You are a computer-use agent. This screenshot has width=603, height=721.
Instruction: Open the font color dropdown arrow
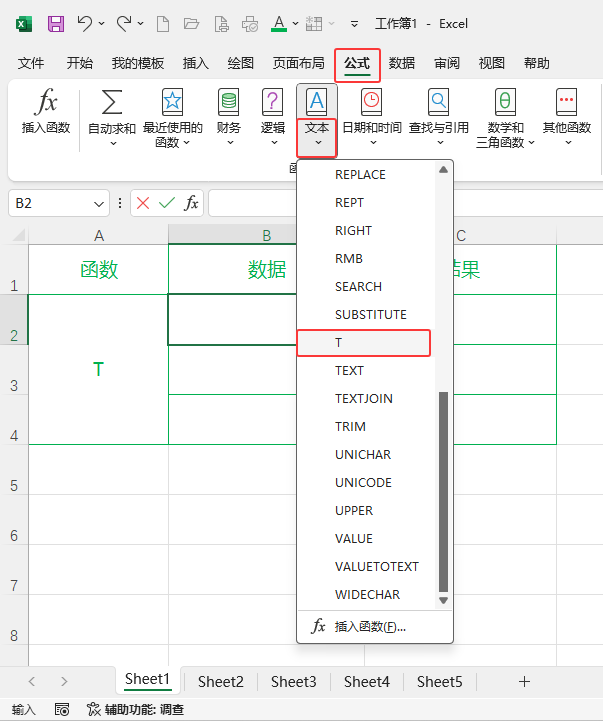(296, 23)
